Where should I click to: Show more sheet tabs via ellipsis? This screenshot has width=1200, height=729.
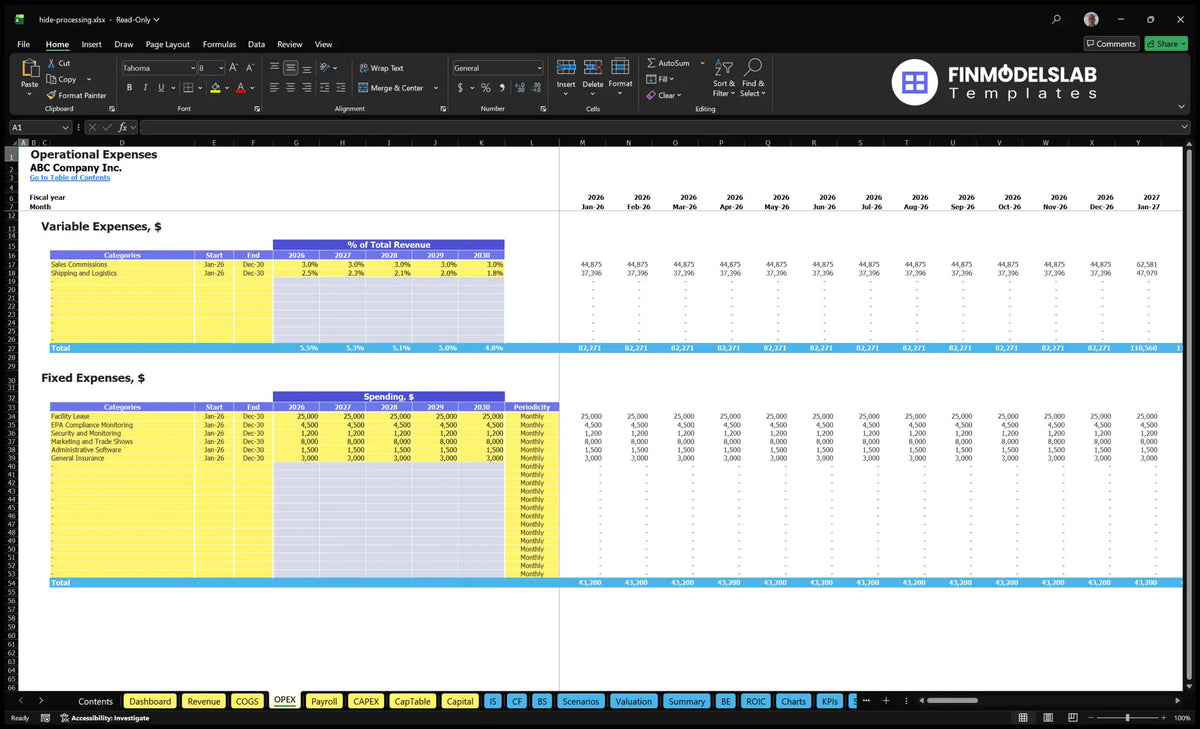pyautogui.click(x=865, y=700)
